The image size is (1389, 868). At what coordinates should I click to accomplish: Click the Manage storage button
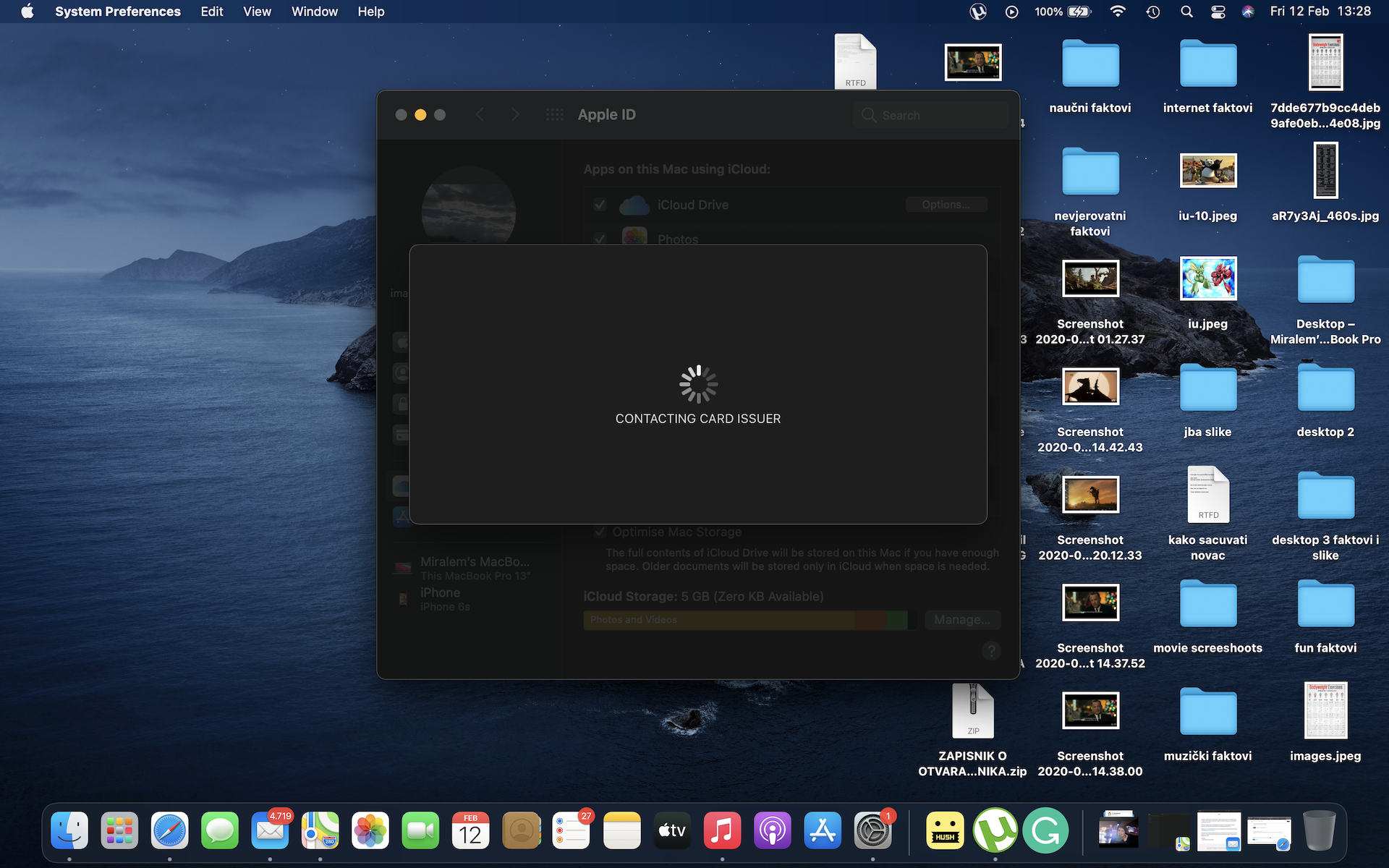pos(962,620)
